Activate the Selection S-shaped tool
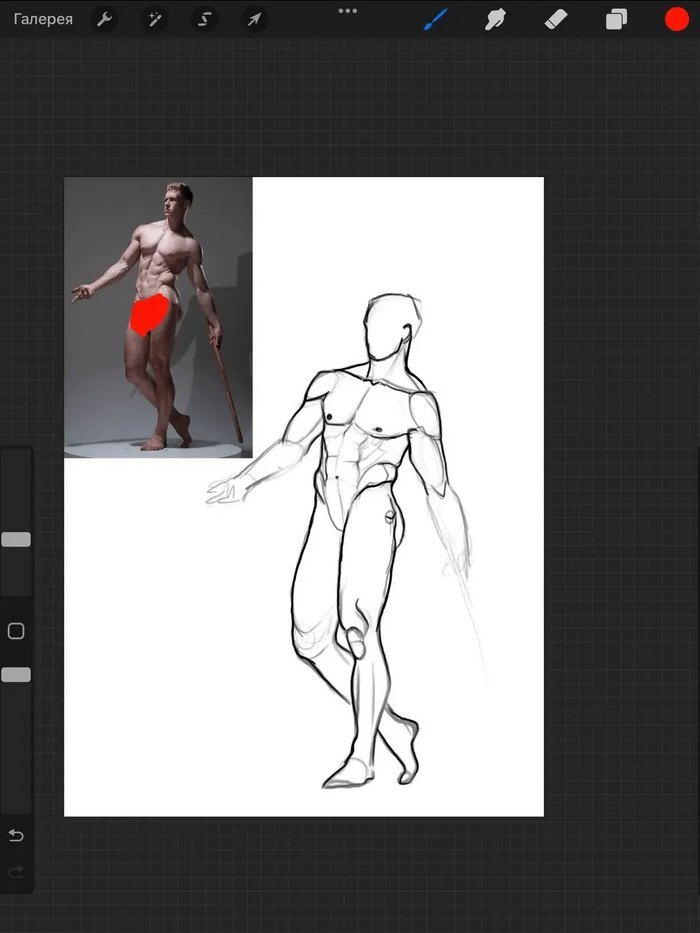The width and height of the screenshot is (700, 933). [205, 19]
